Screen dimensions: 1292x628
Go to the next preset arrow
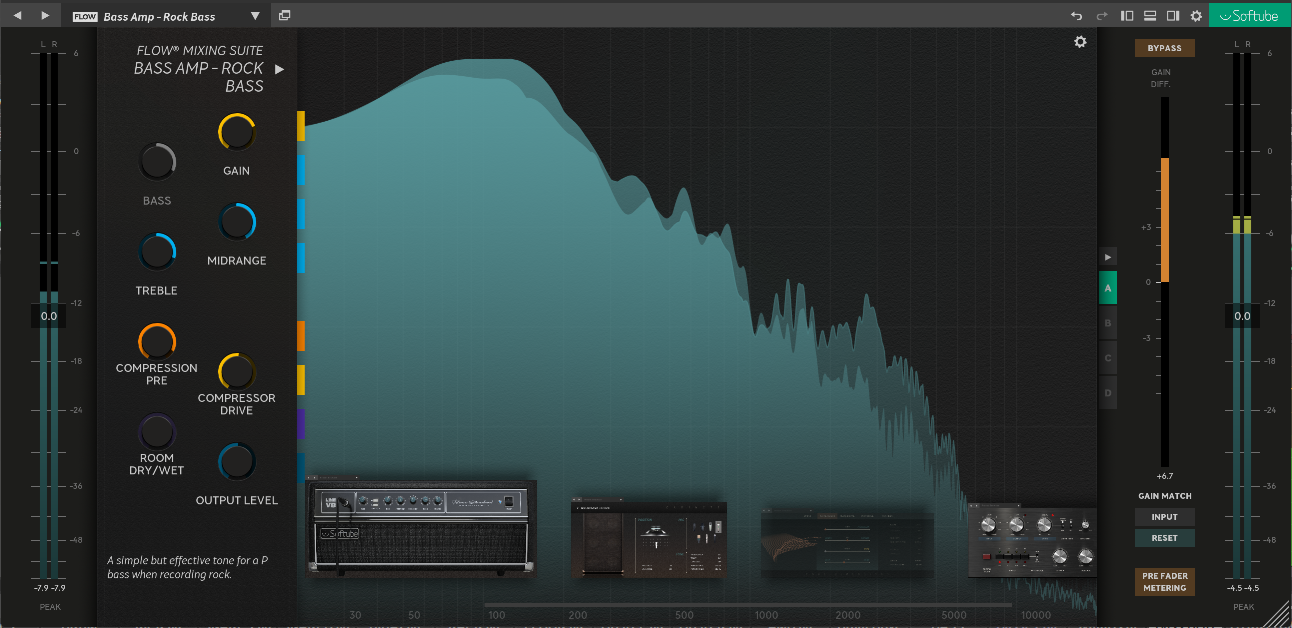coord(45,16)
